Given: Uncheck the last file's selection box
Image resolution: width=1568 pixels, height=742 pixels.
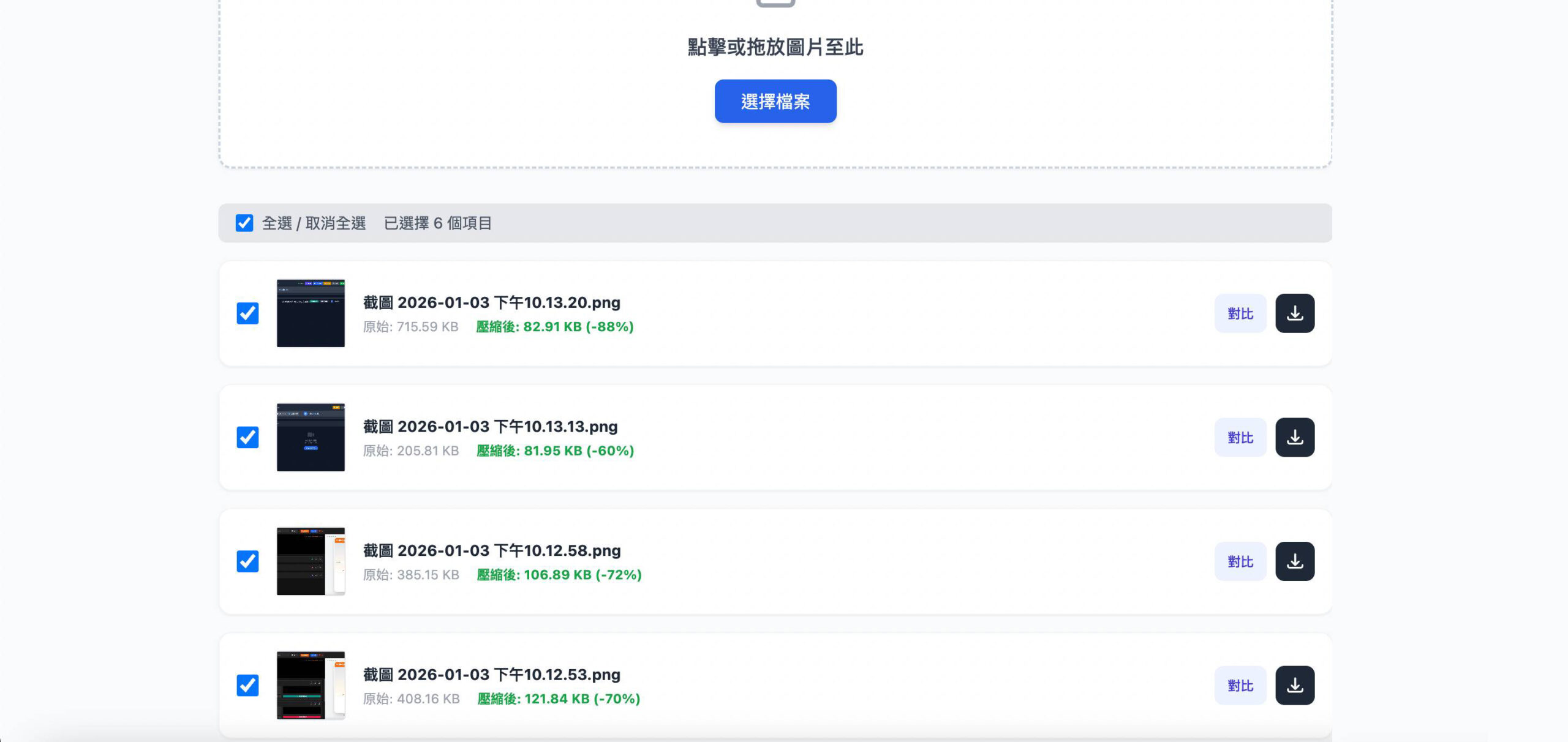Looking at the screenshot, I should (x=248, y=685).
